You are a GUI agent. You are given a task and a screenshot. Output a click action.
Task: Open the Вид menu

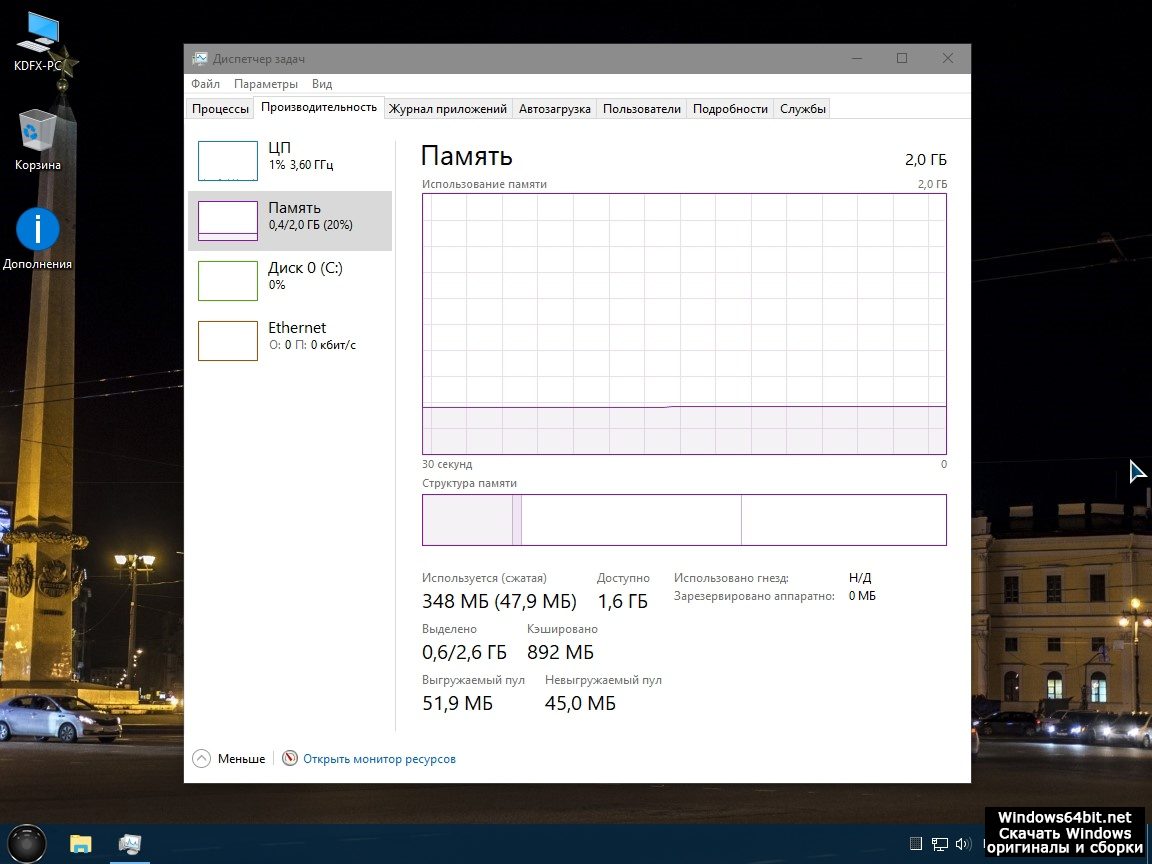322,84
